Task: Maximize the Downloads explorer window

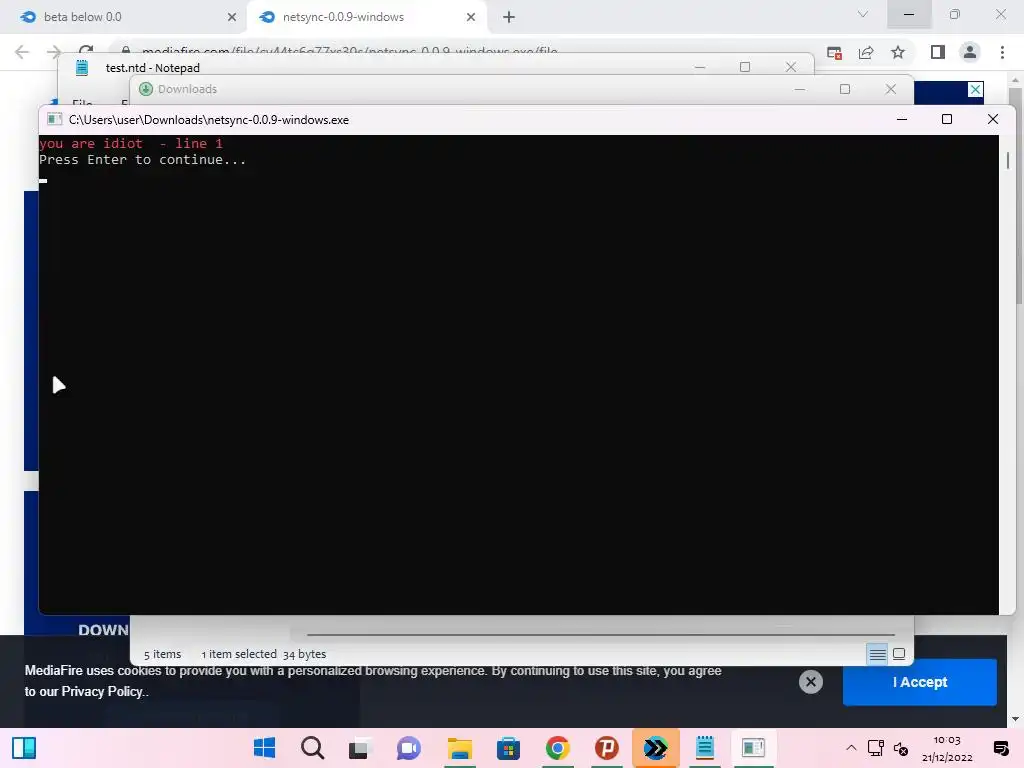Action: point(845,89)
